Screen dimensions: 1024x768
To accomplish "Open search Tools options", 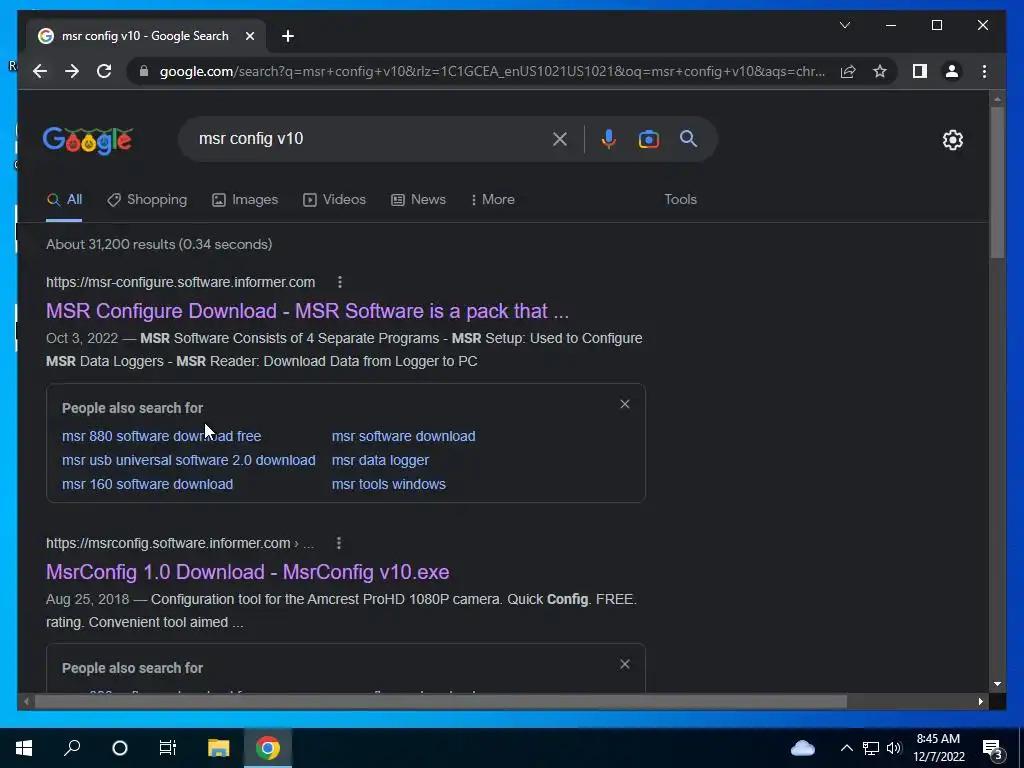I will [680, 200].
